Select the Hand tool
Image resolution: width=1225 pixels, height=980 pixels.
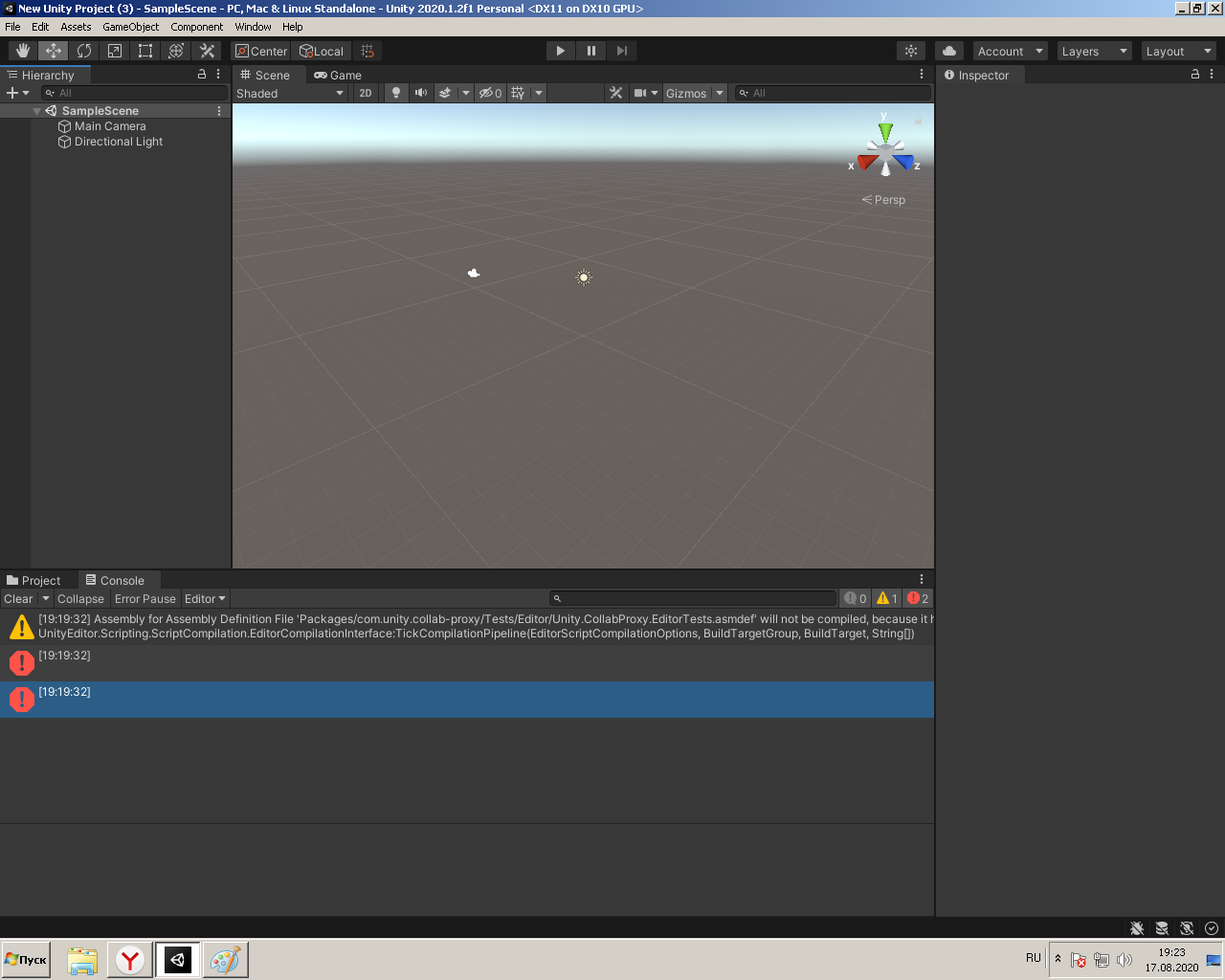click(23, 51)
